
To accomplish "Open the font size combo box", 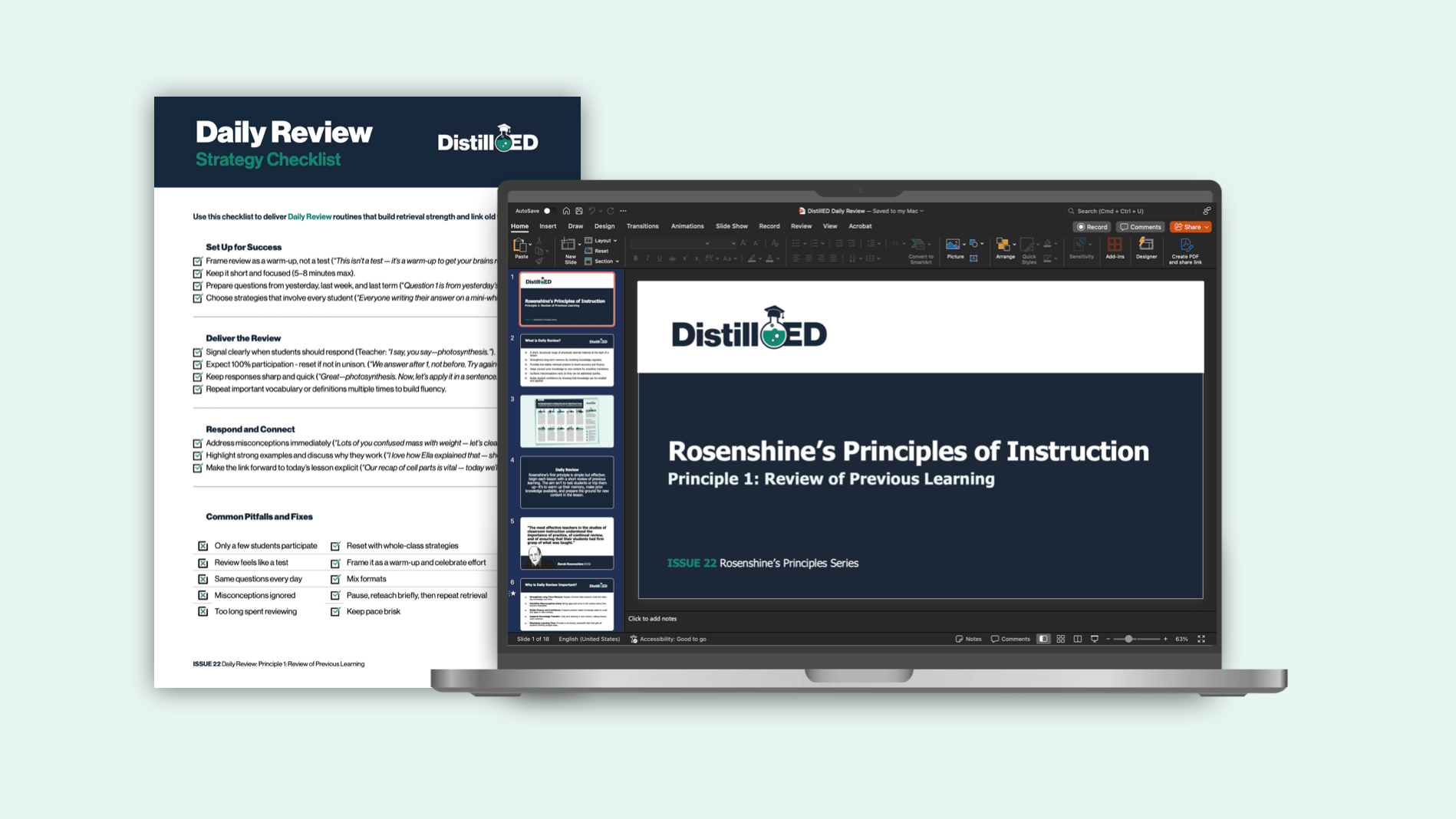I will pyautogui.click(x=725, y=244).
